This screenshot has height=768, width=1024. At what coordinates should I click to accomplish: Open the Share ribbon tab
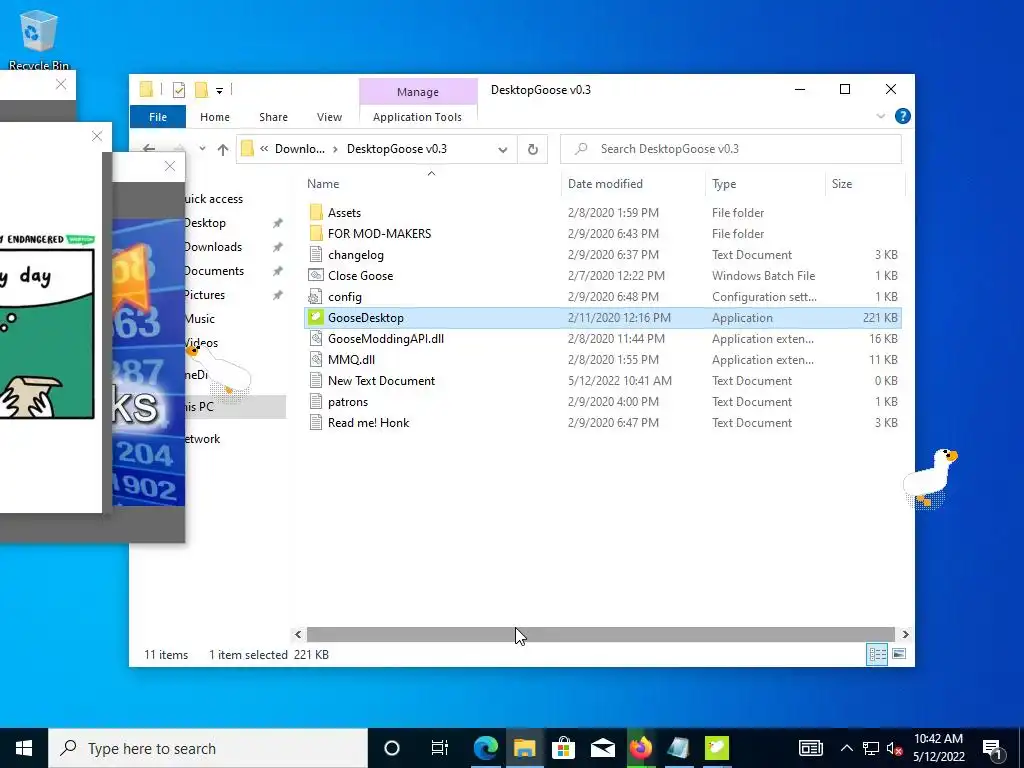click(273, 117)
